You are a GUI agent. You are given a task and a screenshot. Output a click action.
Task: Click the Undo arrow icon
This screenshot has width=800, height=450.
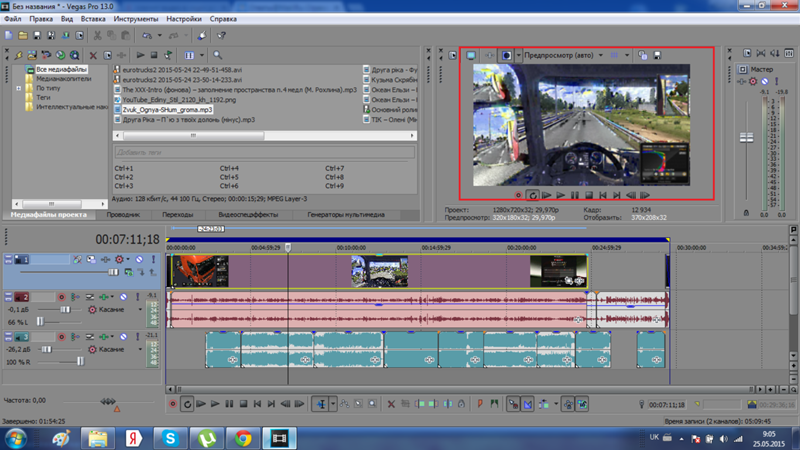click(147, 36)
